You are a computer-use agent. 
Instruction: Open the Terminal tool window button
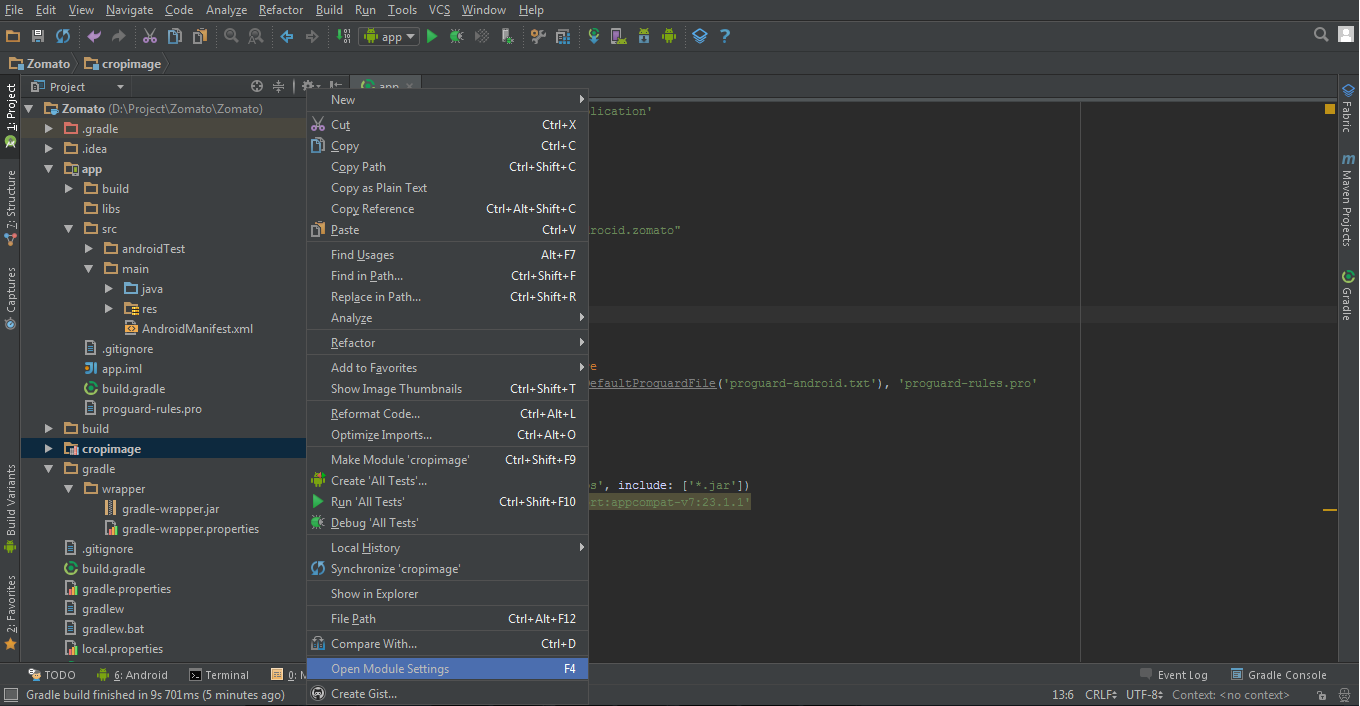pyautogui.click(x=219, y=675)
